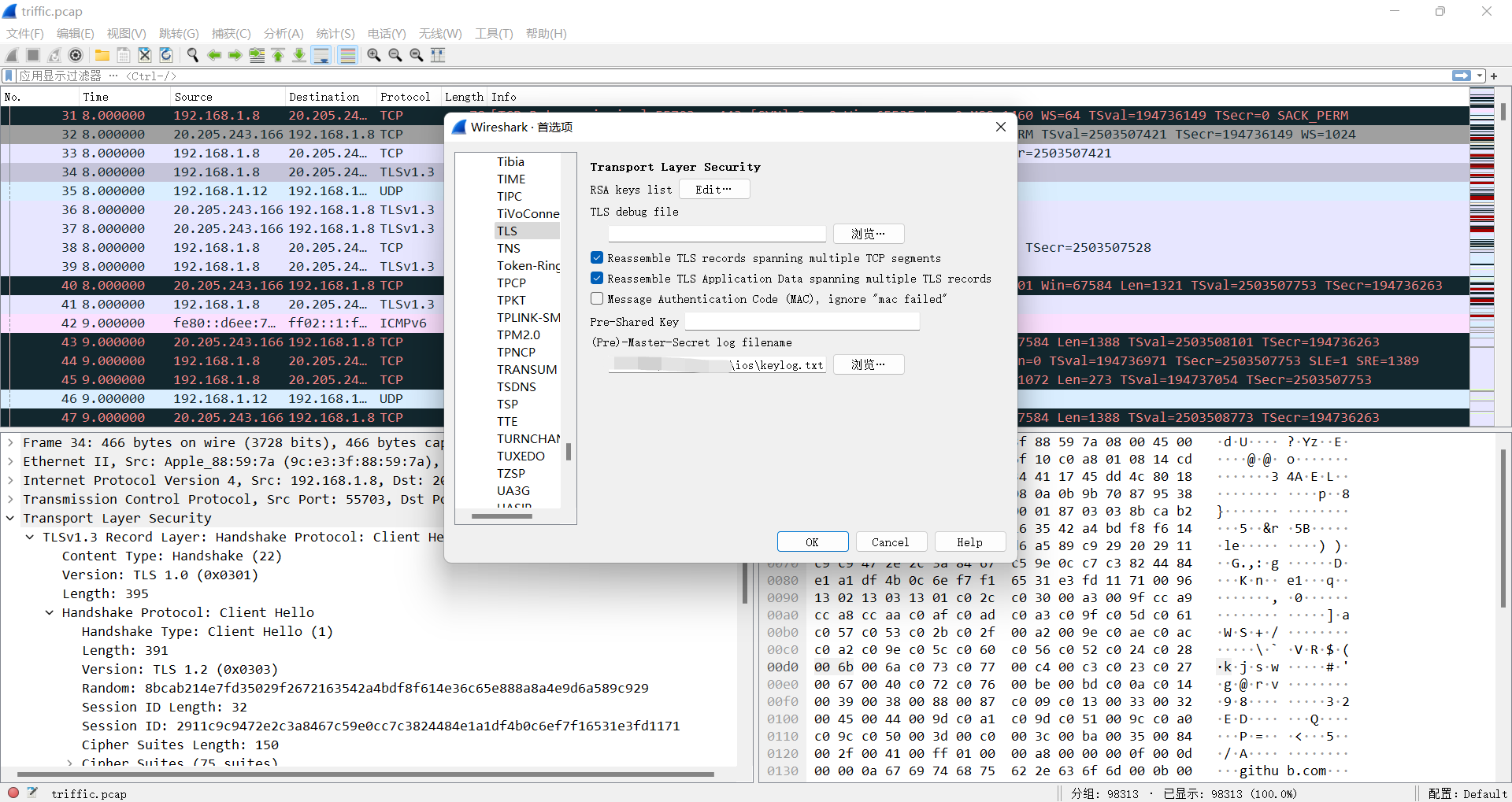Open the 文件(F) menu
This screenshot has height=802, width=1512.
click(x=25, y=33)
